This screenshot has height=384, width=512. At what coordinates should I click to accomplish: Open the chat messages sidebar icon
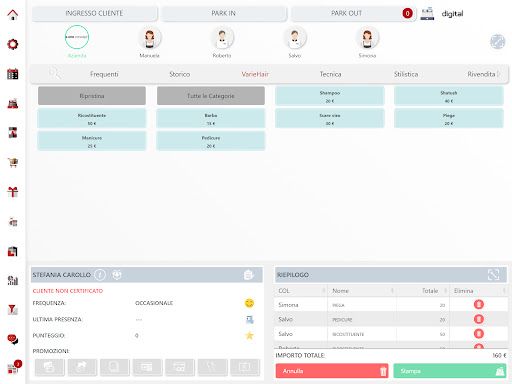coord(13,339)
